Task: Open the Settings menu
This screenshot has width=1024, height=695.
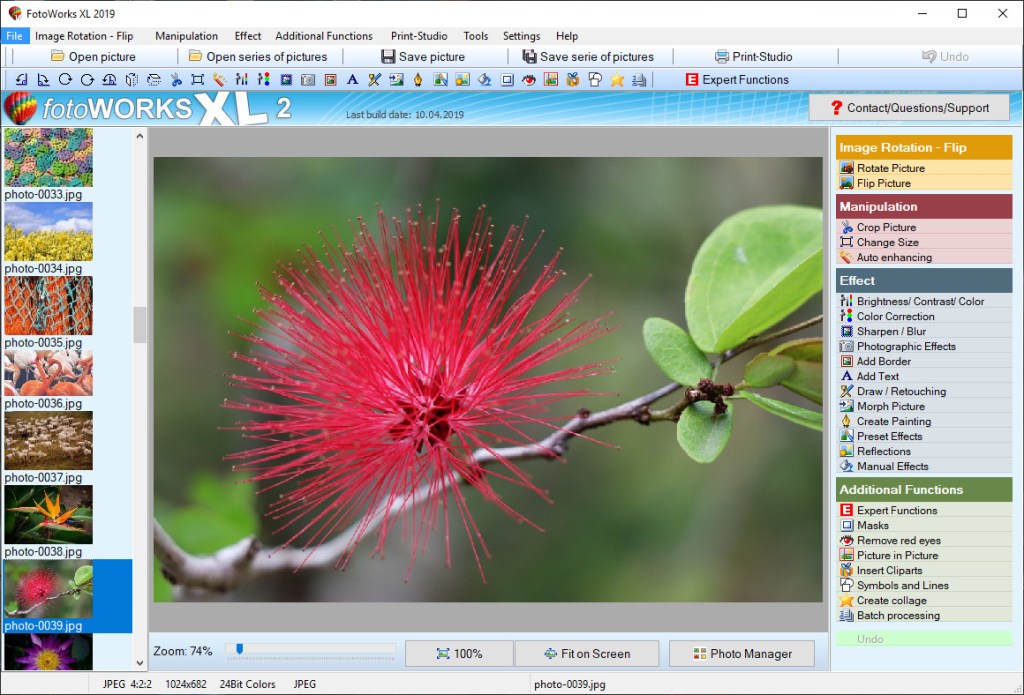Action: (521, 35)
